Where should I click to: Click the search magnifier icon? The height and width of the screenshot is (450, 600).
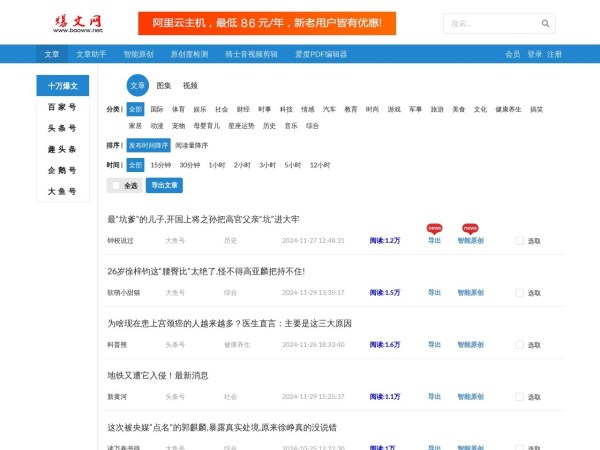546,23
